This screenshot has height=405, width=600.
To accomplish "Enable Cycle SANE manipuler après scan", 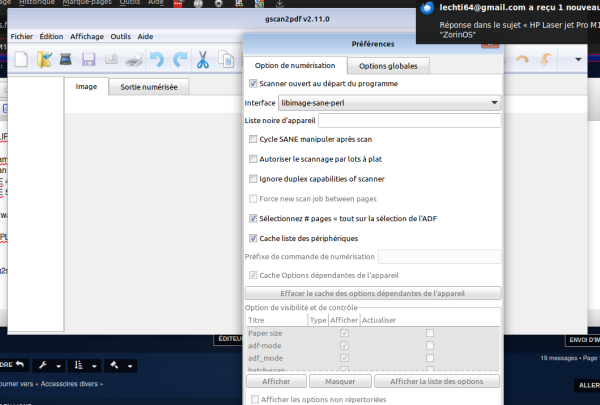I will click(253, 139).
